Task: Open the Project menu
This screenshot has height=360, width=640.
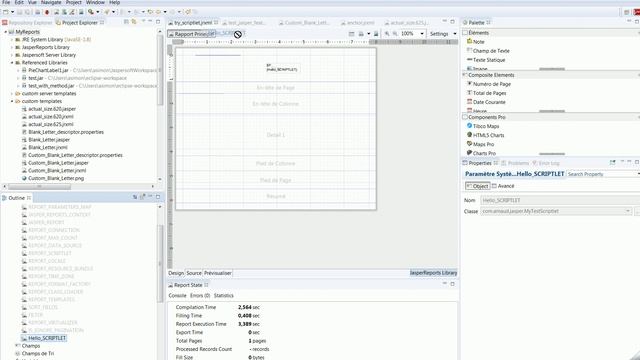Action: tap(74, 2)
